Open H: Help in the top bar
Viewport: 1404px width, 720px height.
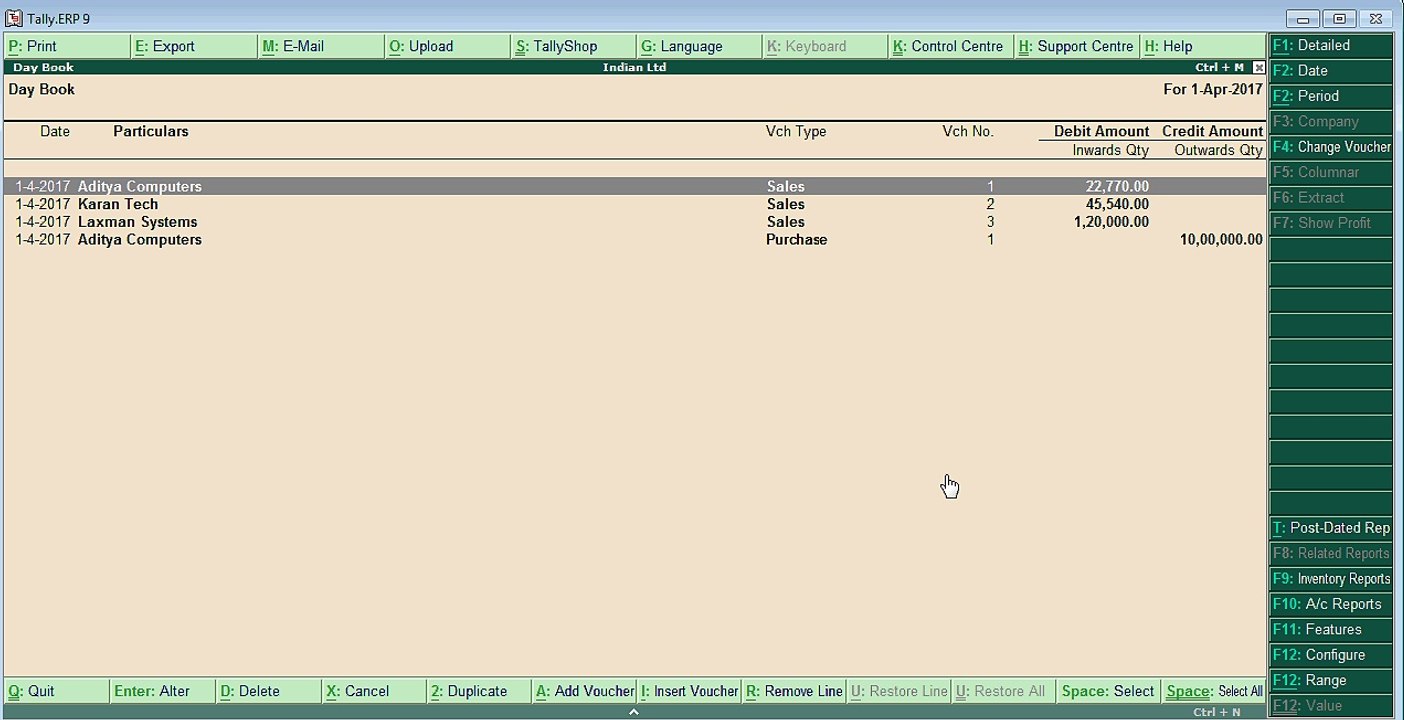click(x=1203, y=46)
